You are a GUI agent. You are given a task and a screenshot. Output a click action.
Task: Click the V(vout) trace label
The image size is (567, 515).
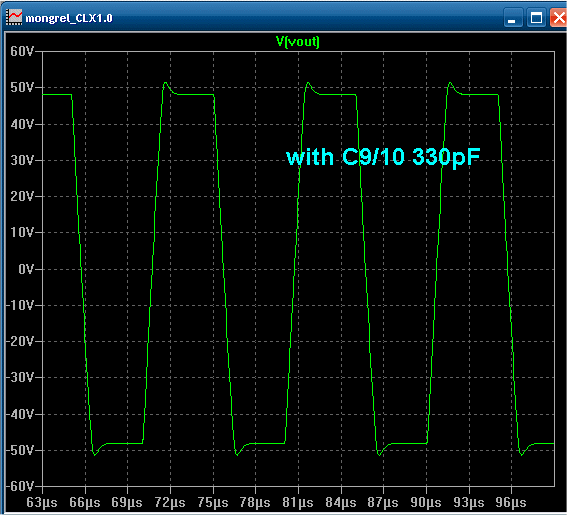(298, 42)
